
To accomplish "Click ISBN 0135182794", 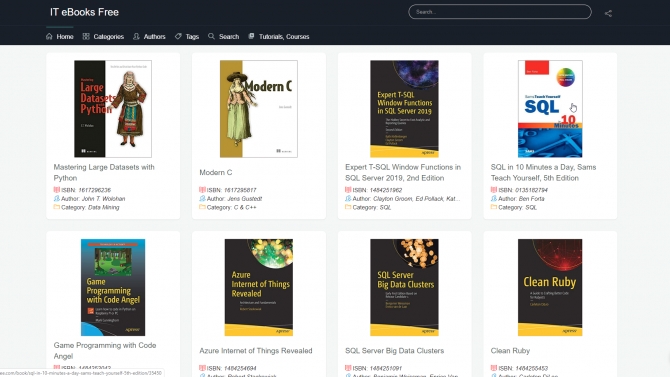I will pyautogui.click(x=532, y=190).
